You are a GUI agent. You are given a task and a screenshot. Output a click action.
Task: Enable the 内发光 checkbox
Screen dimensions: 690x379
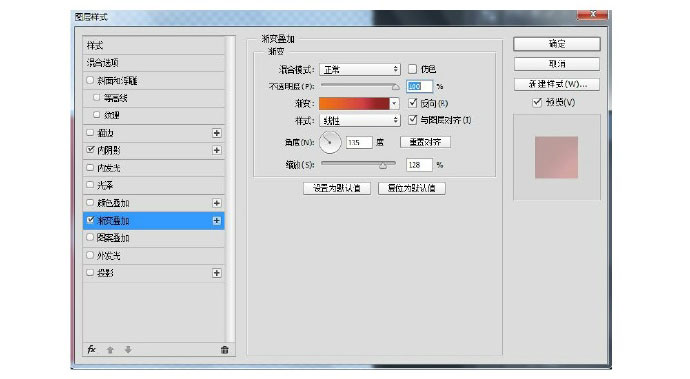coord(90,167)
